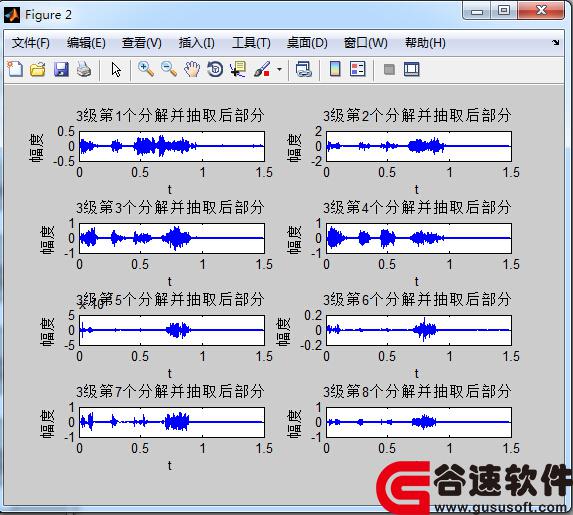Click the MATLAB logo in title bar
573x515 pixels.
(x=12, y=15)
